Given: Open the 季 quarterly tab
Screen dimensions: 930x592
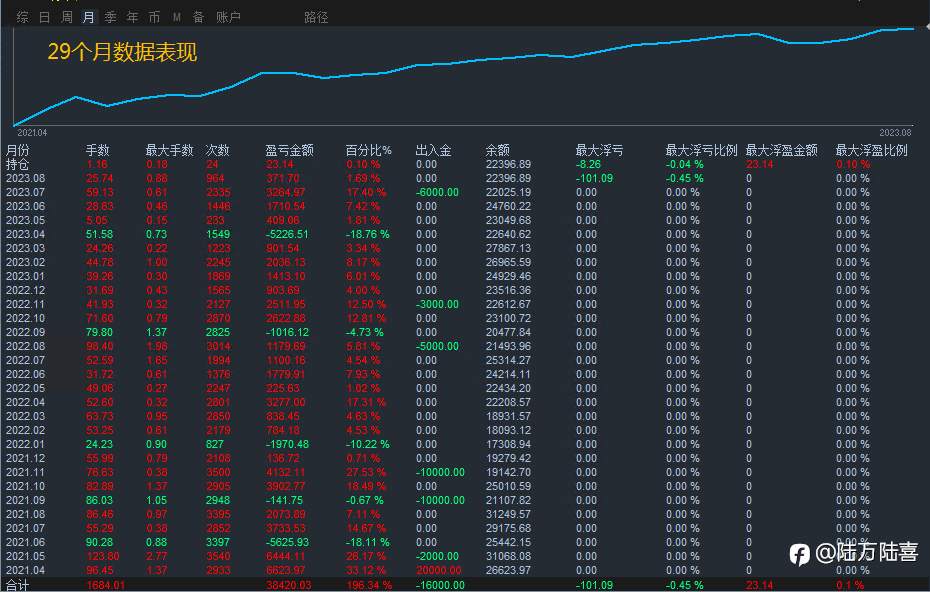Looking at the screenshot, I should 110,17.
